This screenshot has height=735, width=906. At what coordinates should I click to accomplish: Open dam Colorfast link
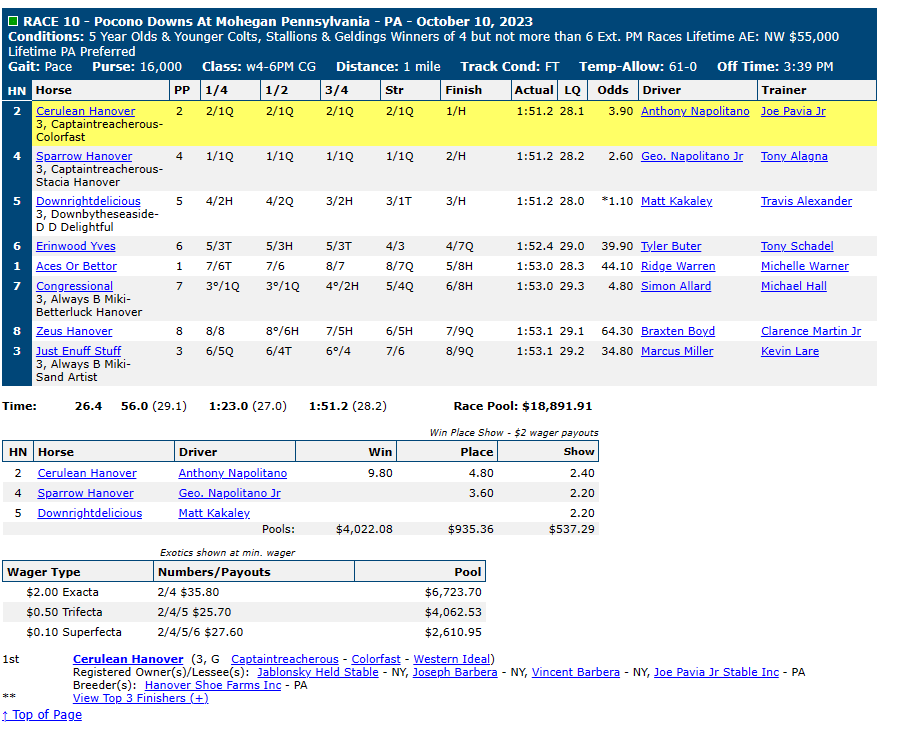[376, 659]
